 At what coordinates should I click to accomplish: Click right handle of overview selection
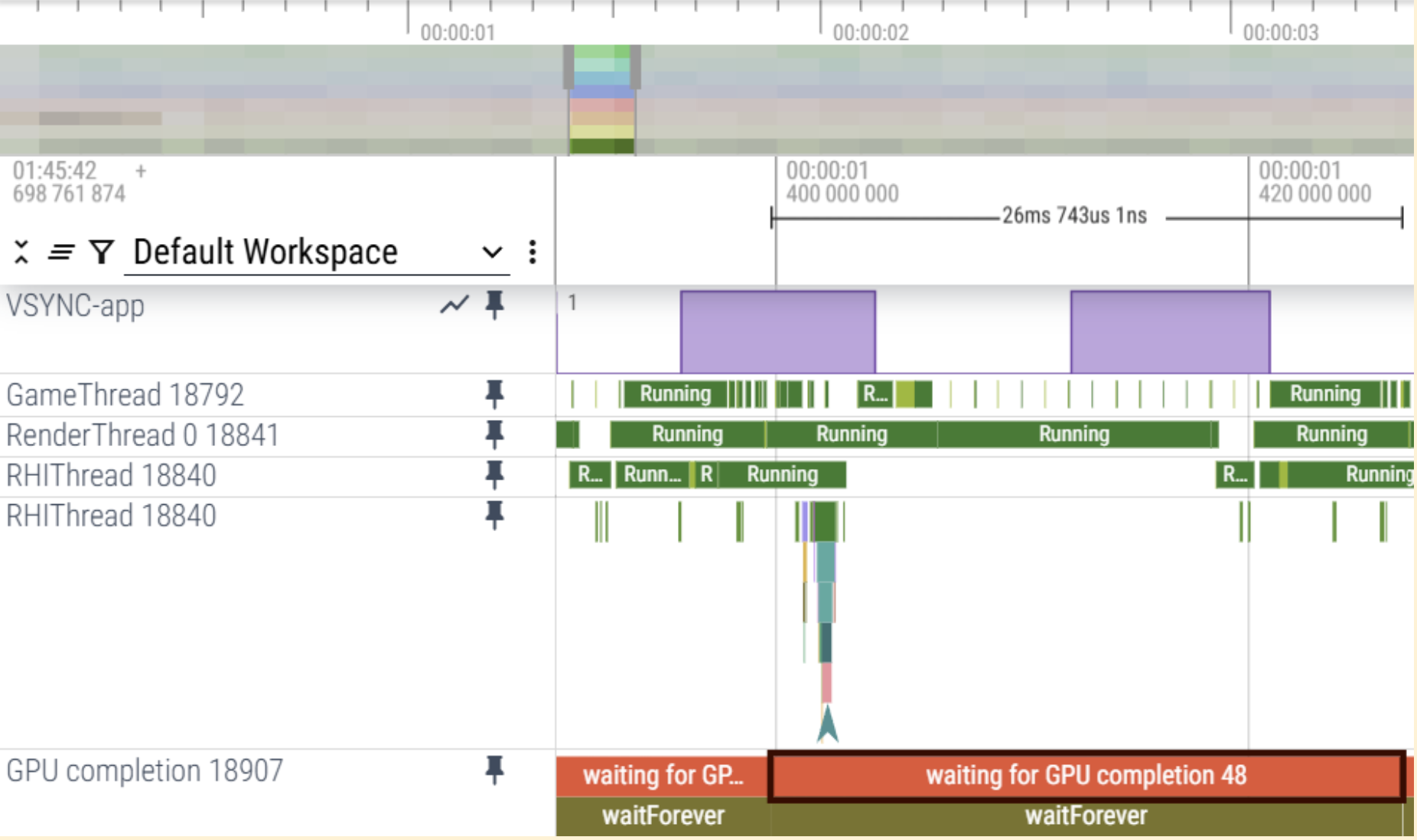click(636, 67)
